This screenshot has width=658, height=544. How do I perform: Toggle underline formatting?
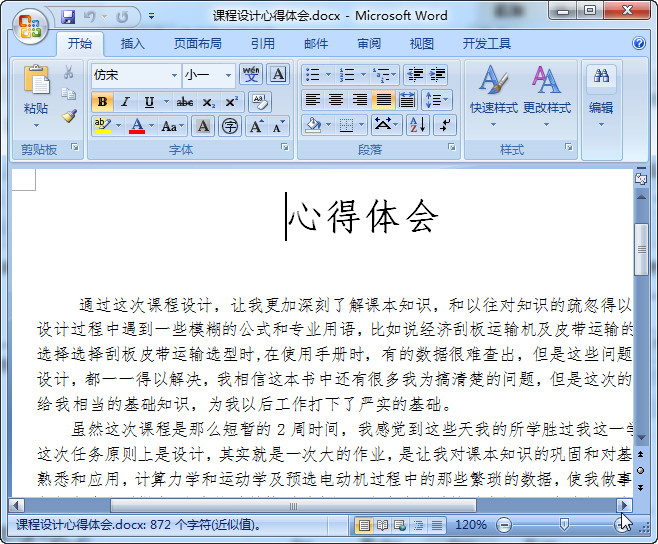[149, 102]
